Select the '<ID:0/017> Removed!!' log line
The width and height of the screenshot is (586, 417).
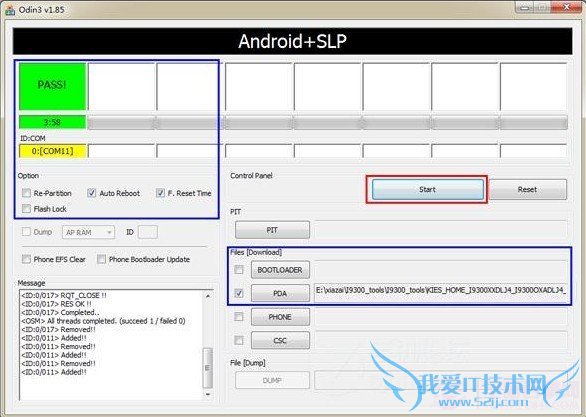point(58,330)
